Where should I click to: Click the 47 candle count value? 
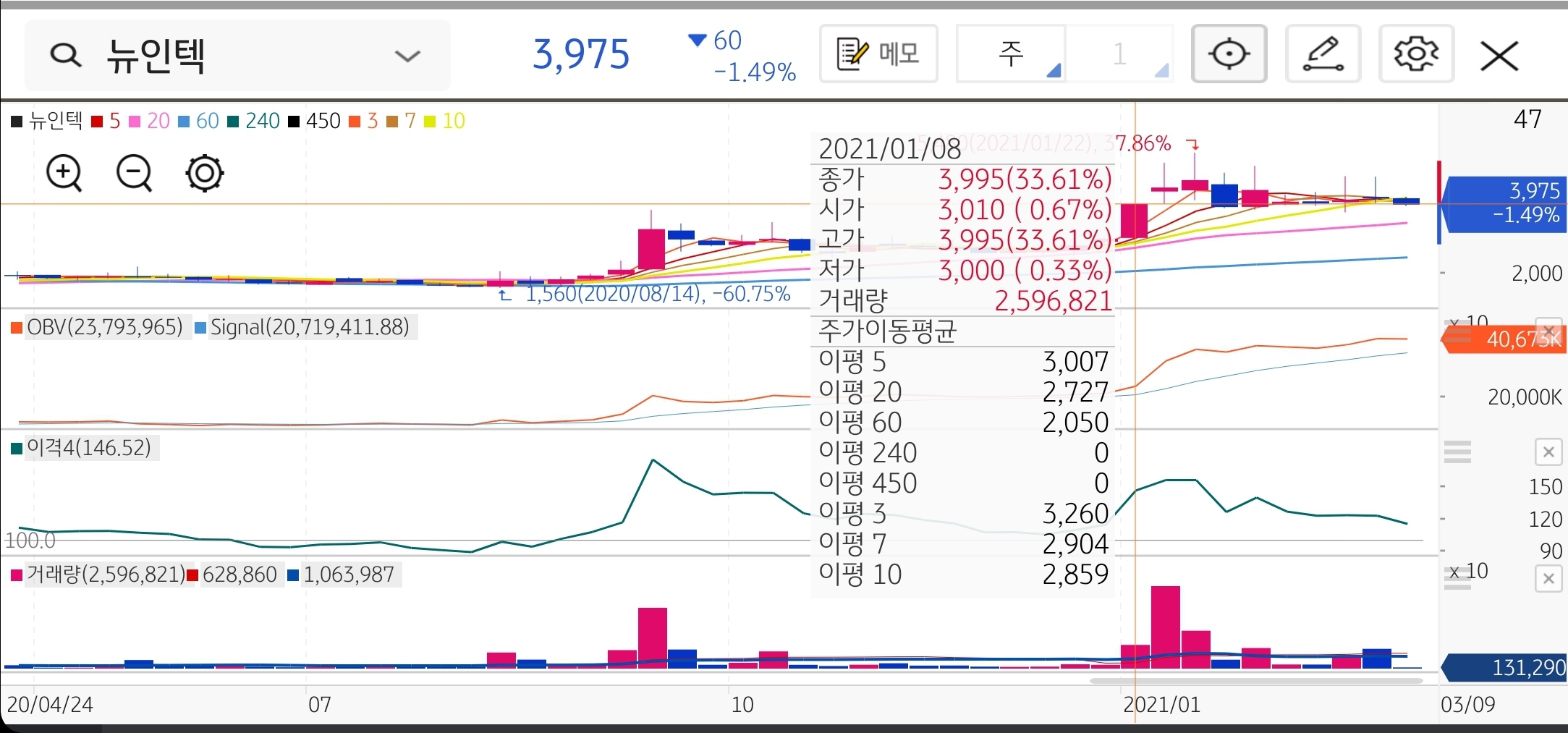1527,119
